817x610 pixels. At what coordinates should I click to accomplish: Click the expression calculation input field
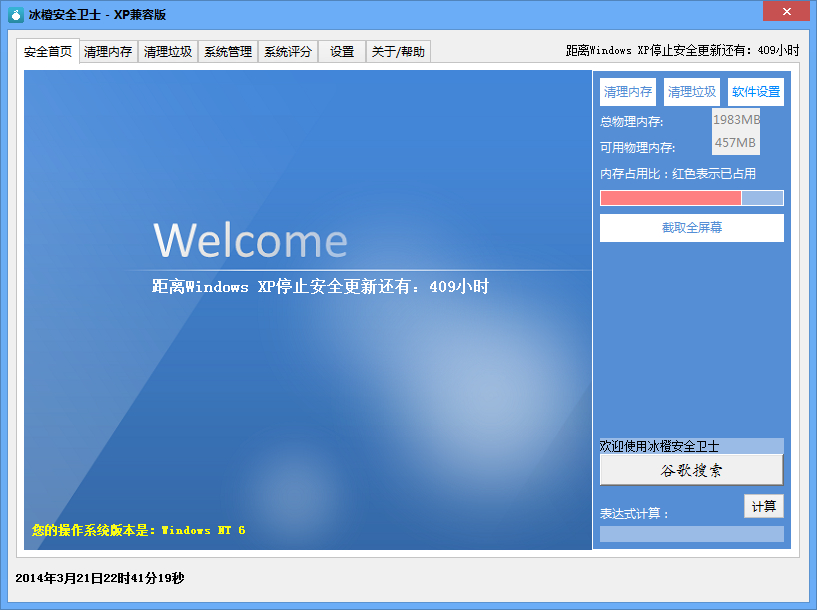[x=692, y=533]
